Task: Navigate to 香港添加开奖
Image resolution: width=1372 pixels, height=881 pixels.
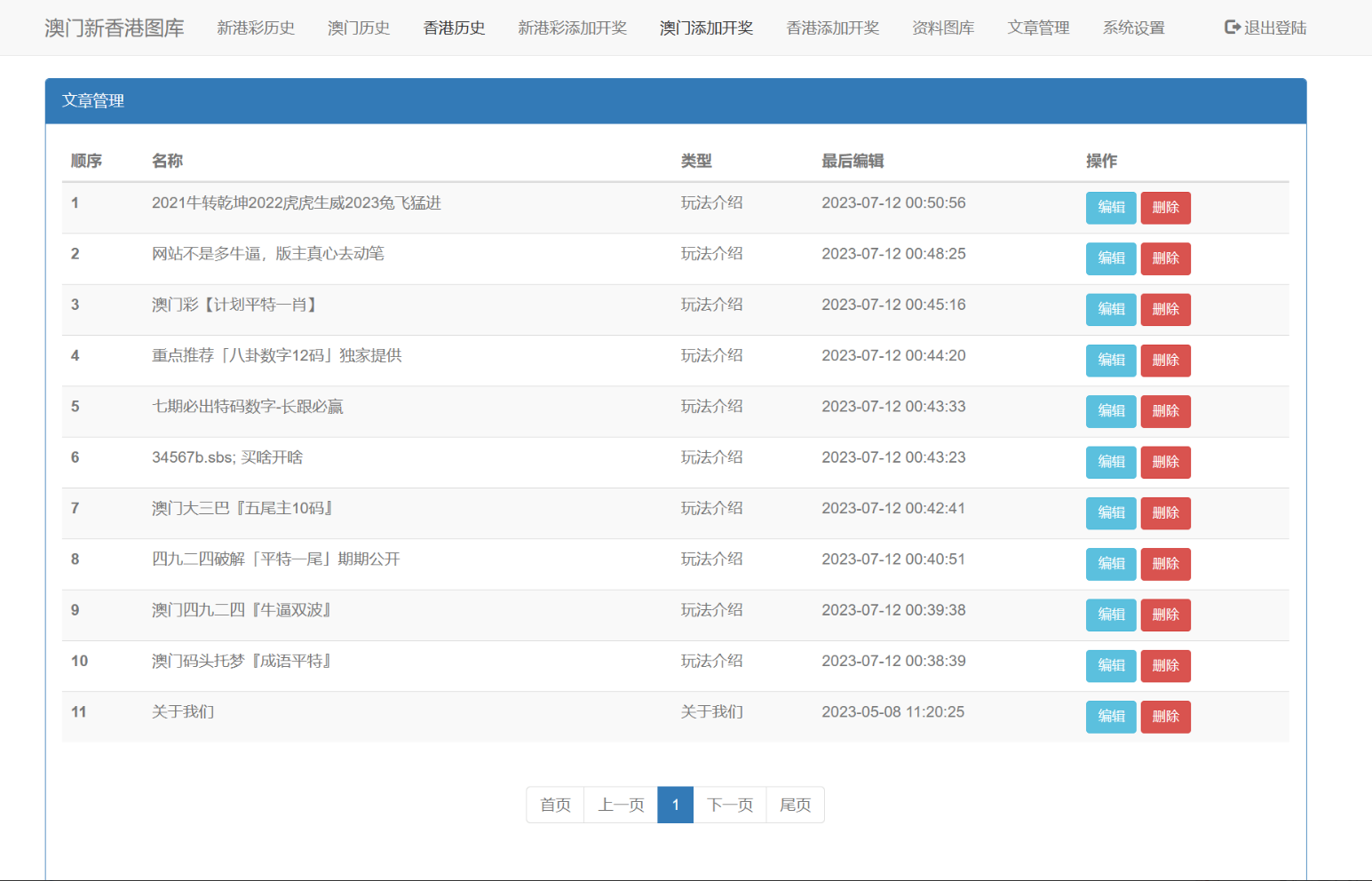Action: (x=832, y=28)
